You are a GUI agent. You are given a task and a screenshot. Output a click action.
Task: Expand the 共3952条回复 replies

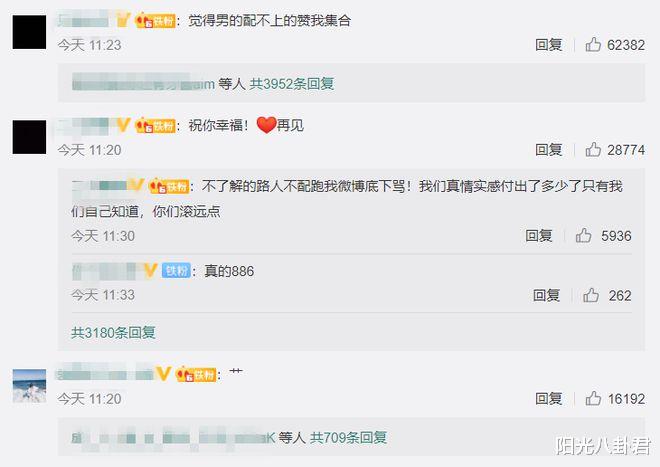click(x=292, y=84)
